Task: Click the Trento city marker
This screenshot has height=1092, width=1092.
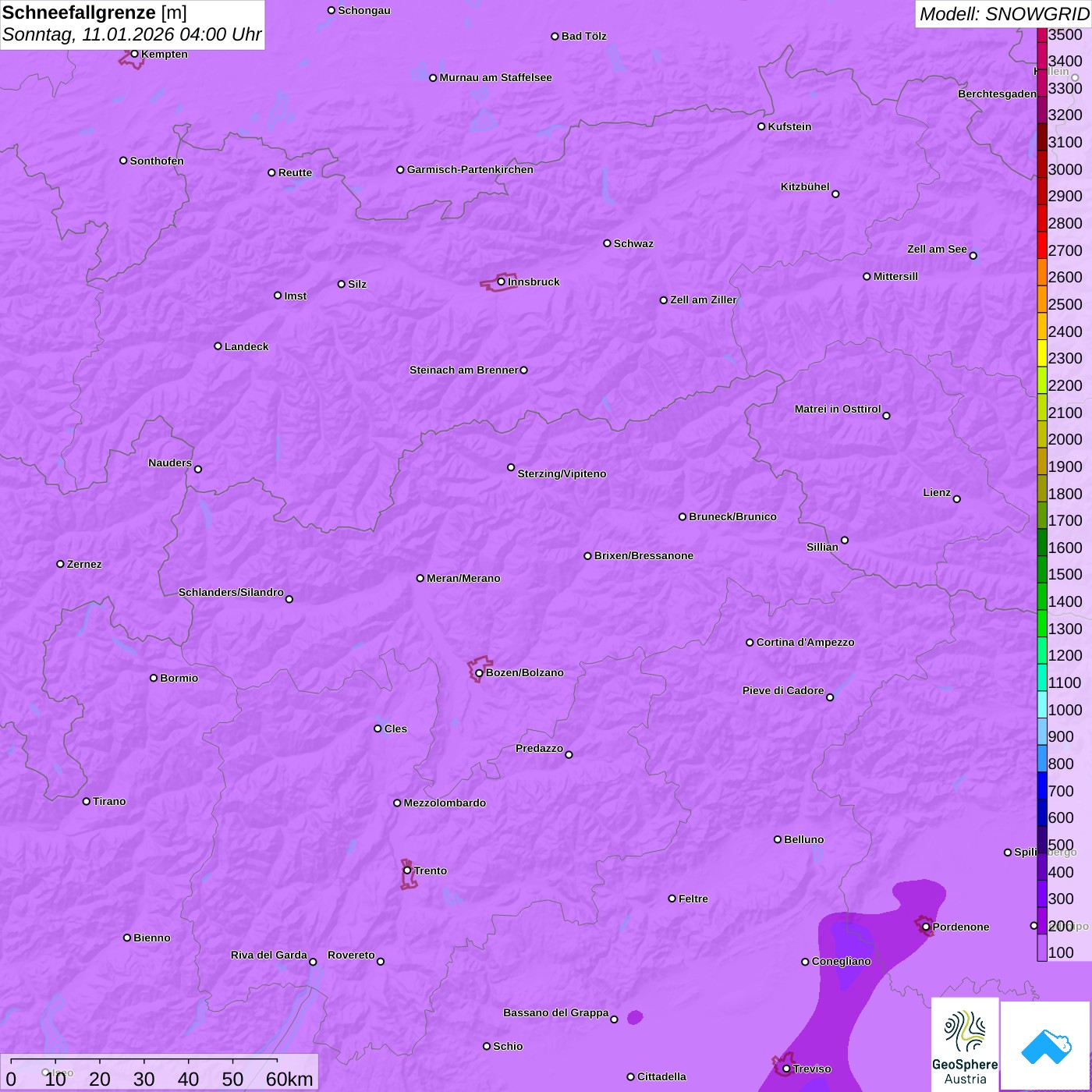Action: 407,870
